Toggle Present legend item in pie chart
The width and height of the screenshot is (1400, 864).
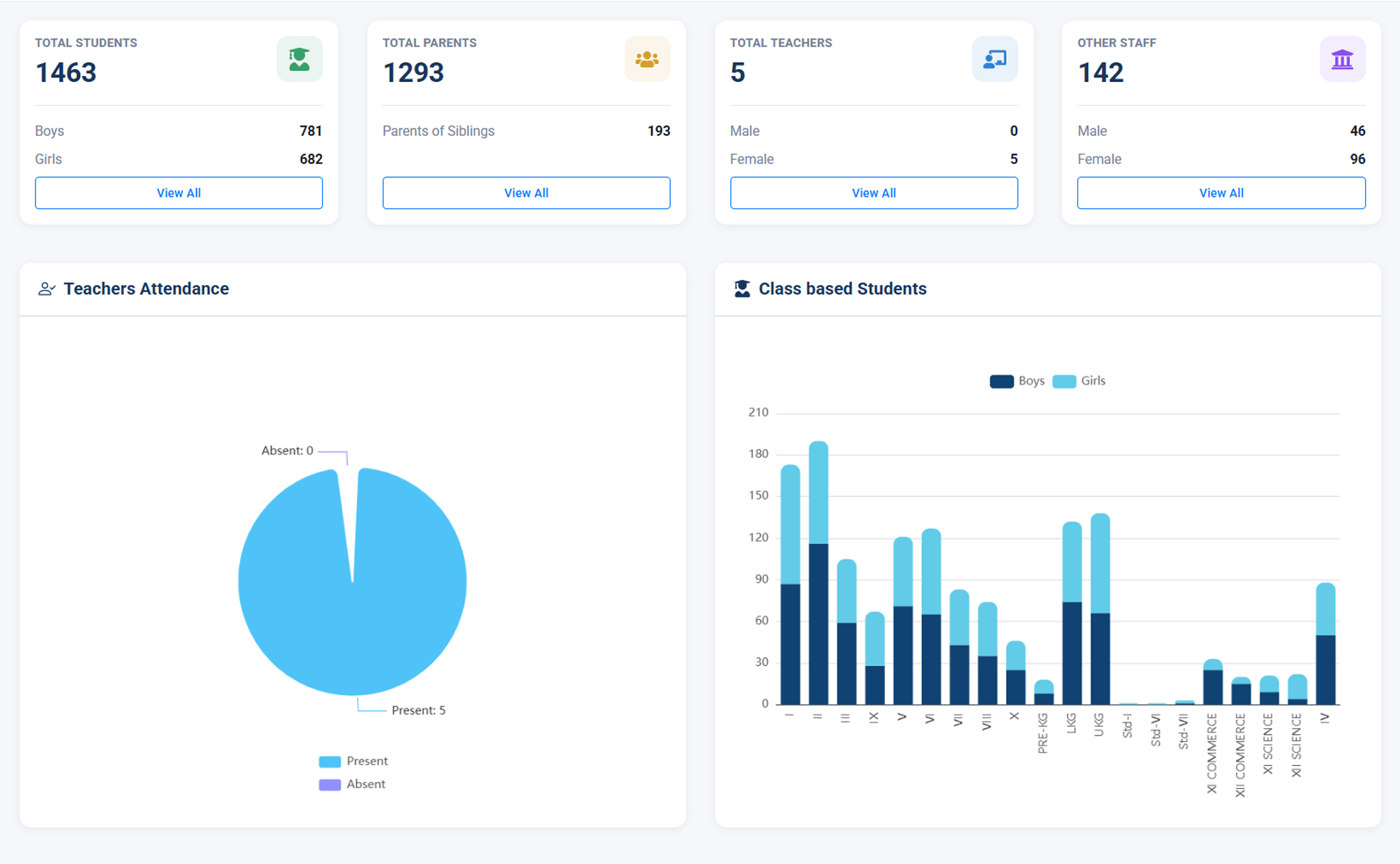click(x=353, y=761)
